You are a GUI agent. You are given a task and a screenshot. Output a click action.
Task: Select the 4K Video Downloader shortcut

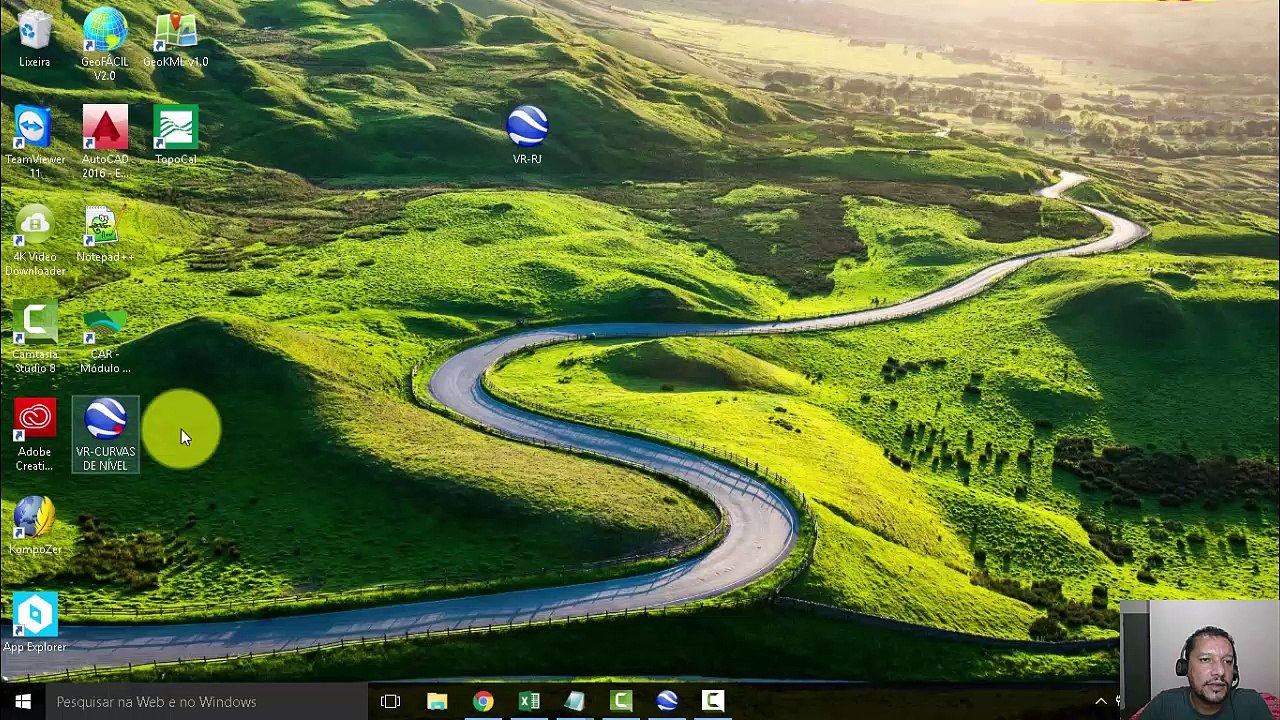click(x=35, y=240)
